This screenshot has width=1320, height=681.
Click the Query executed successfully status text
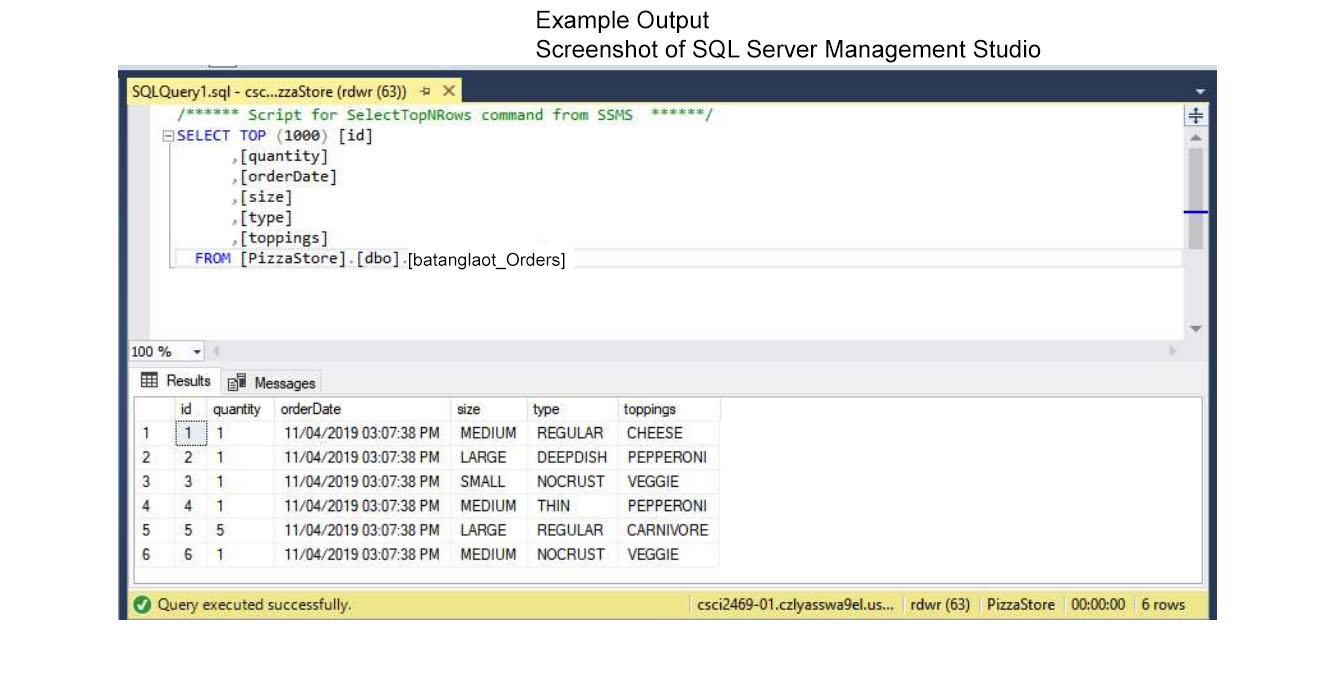point(254,604)
